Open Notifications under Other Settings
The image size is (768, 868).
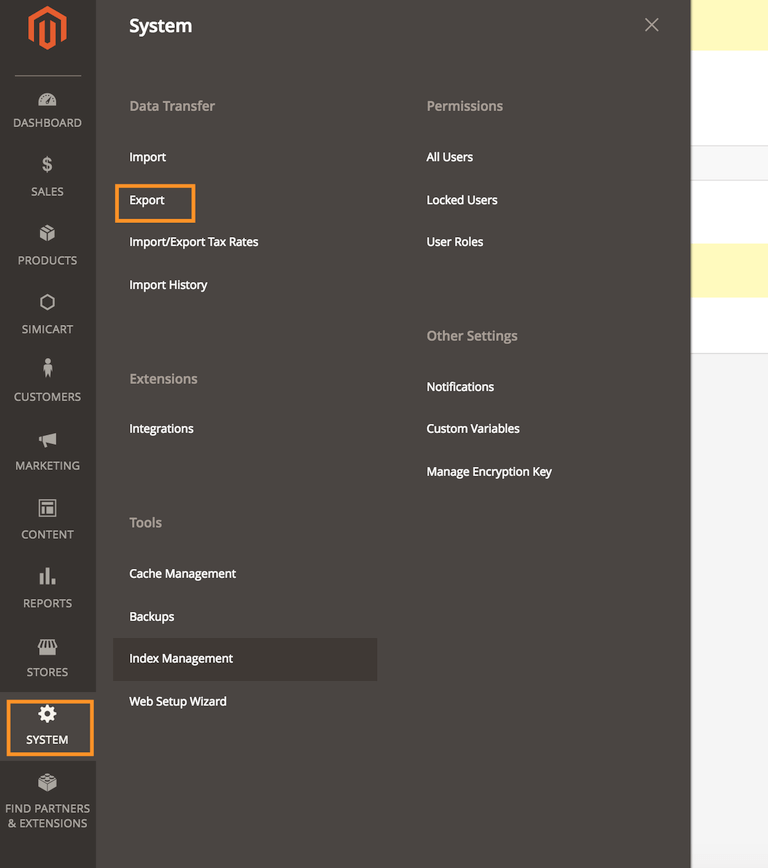[x=460, y=387]
